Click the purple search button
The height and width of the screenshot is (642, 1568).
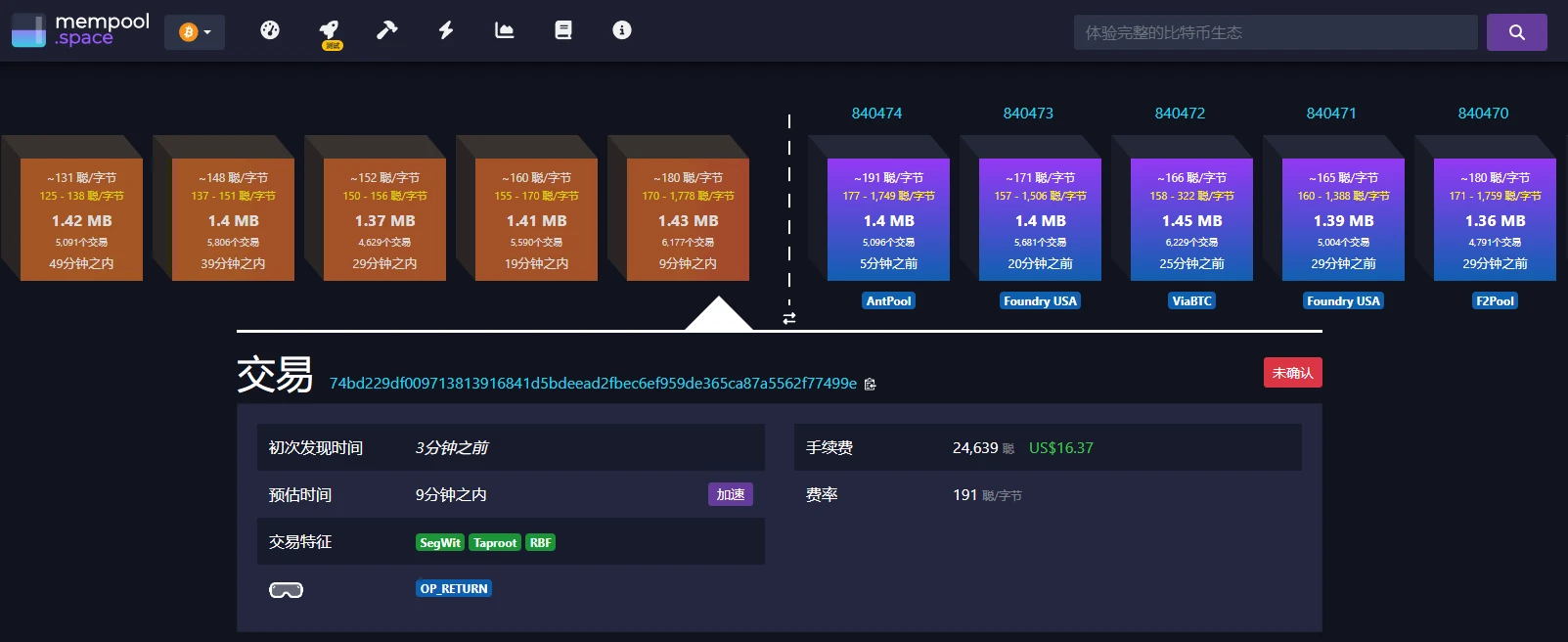(1516, 32)
